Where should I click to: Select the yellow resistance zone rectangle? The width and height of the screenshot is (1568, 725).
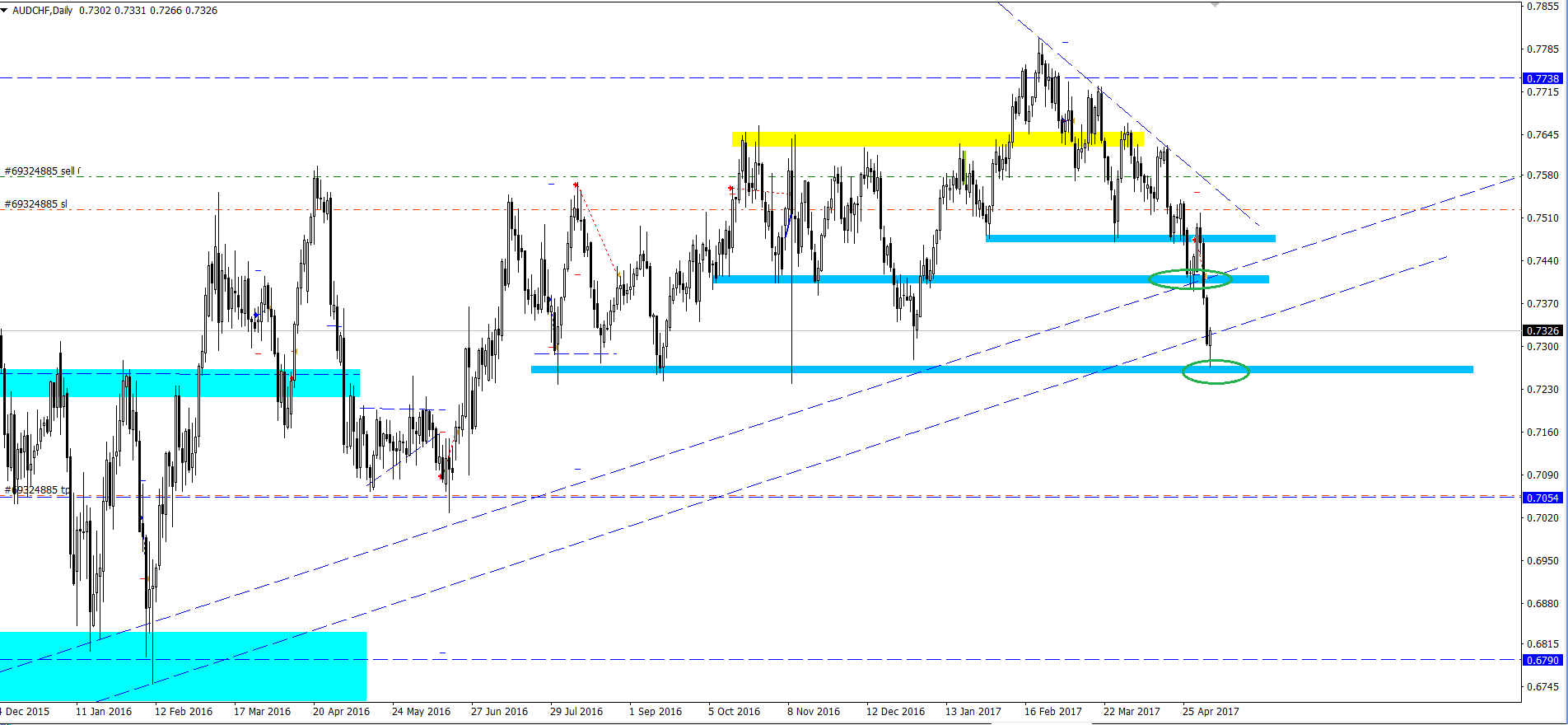coord(938,139)
